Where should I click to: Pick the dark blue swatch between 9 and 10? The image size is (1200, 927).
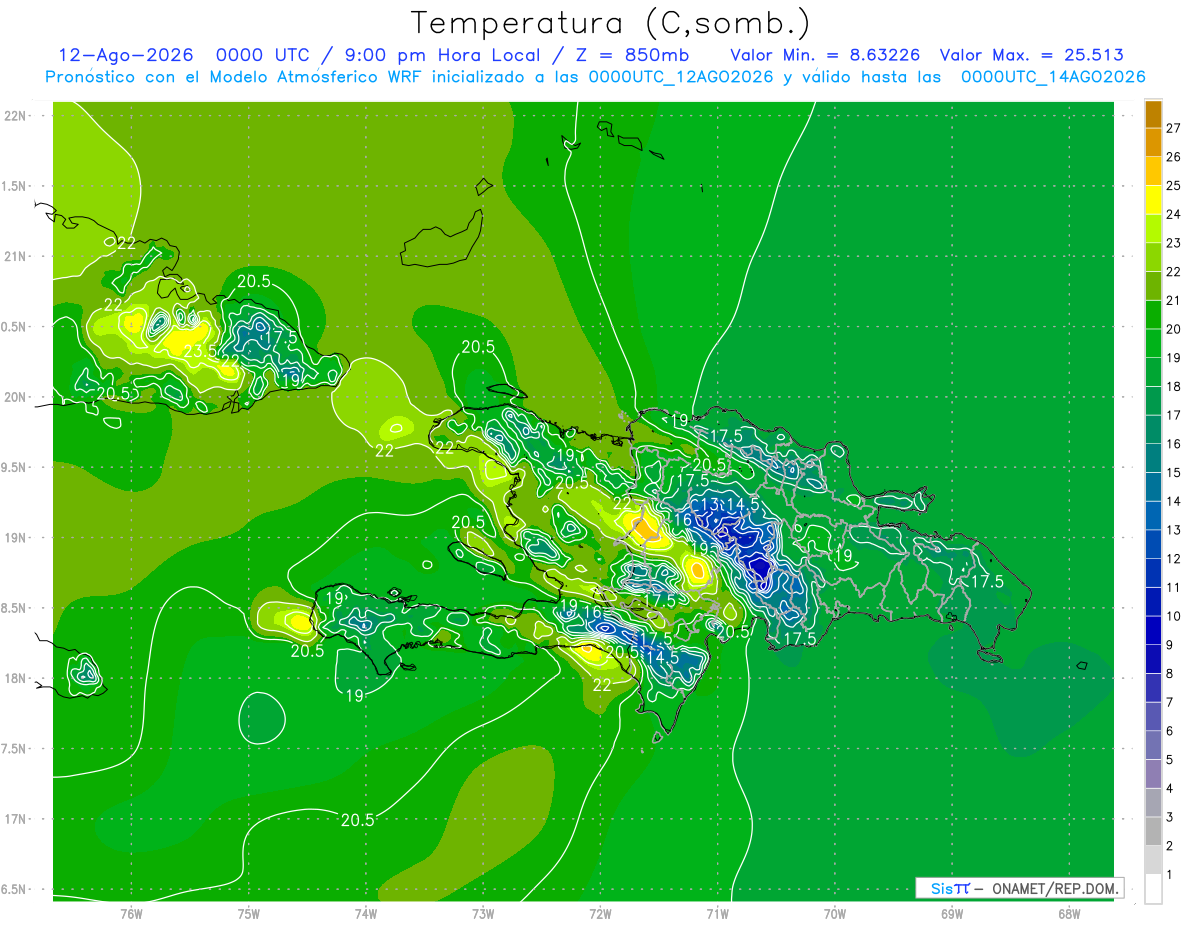coord(1153,631)
